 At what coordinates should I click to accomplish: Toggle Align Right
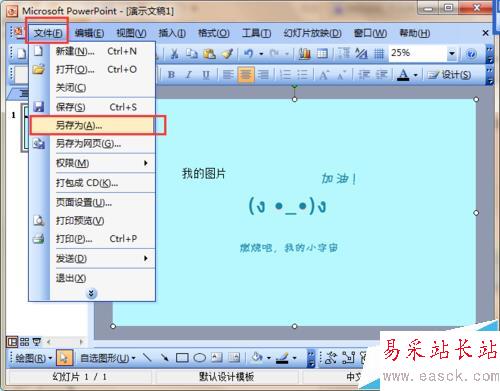[263, 75]
